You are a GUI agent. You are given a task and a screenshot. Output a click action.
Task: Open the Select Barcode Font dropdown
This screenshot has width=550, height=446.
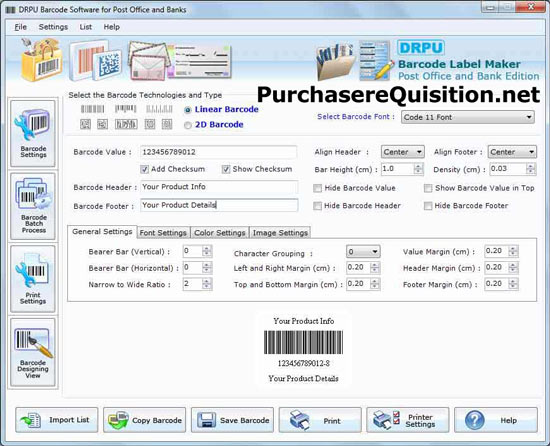click(468, 117)
